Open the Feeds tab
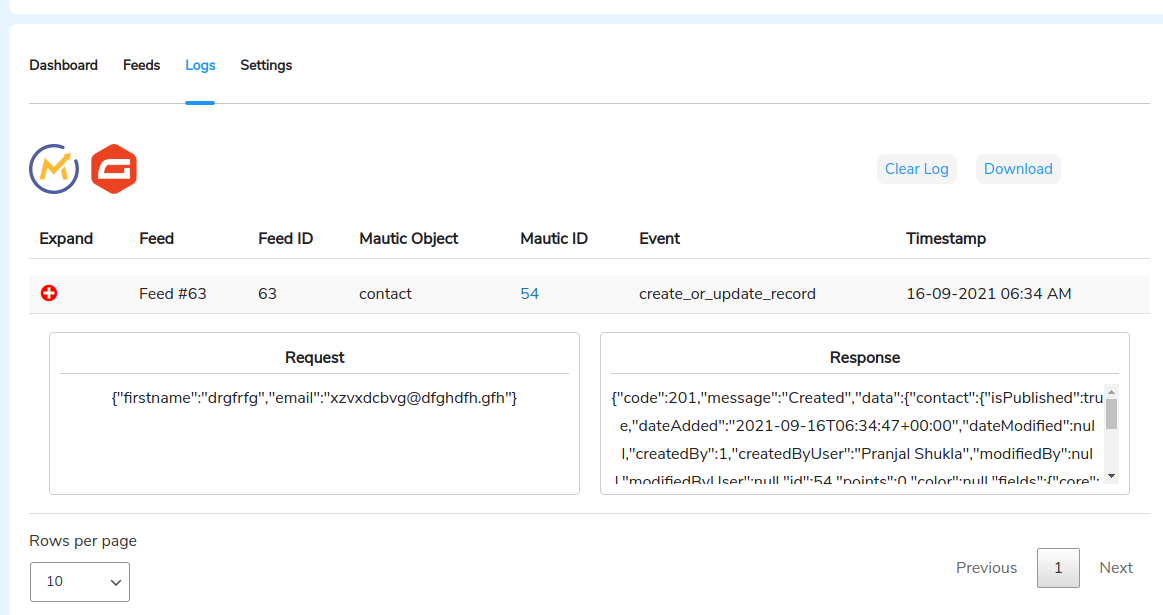1163x615 pixels. pyautogui.click(x=141, y=65)
